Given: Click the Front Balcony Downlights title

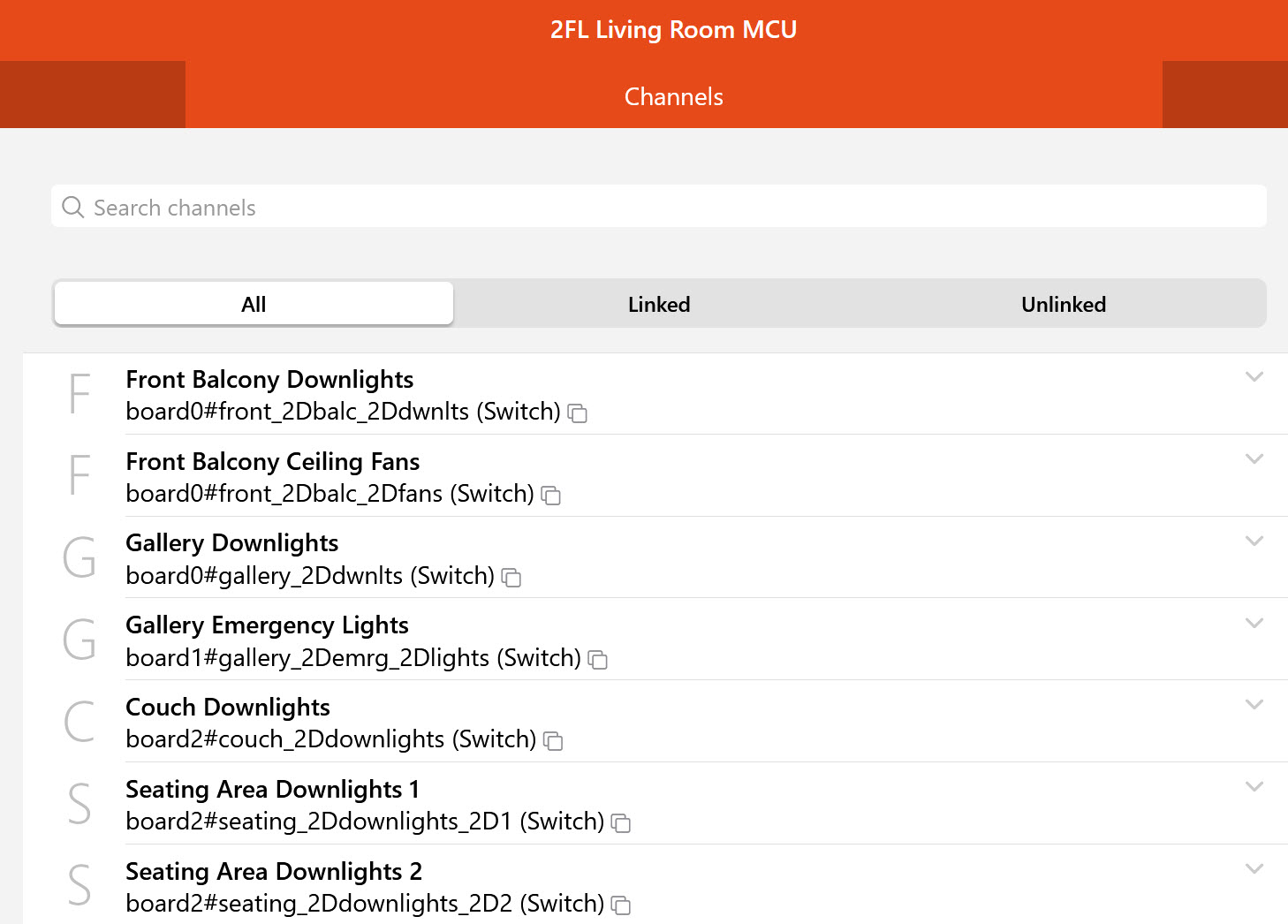Looking at the screenshot, I should click(269, 380).
